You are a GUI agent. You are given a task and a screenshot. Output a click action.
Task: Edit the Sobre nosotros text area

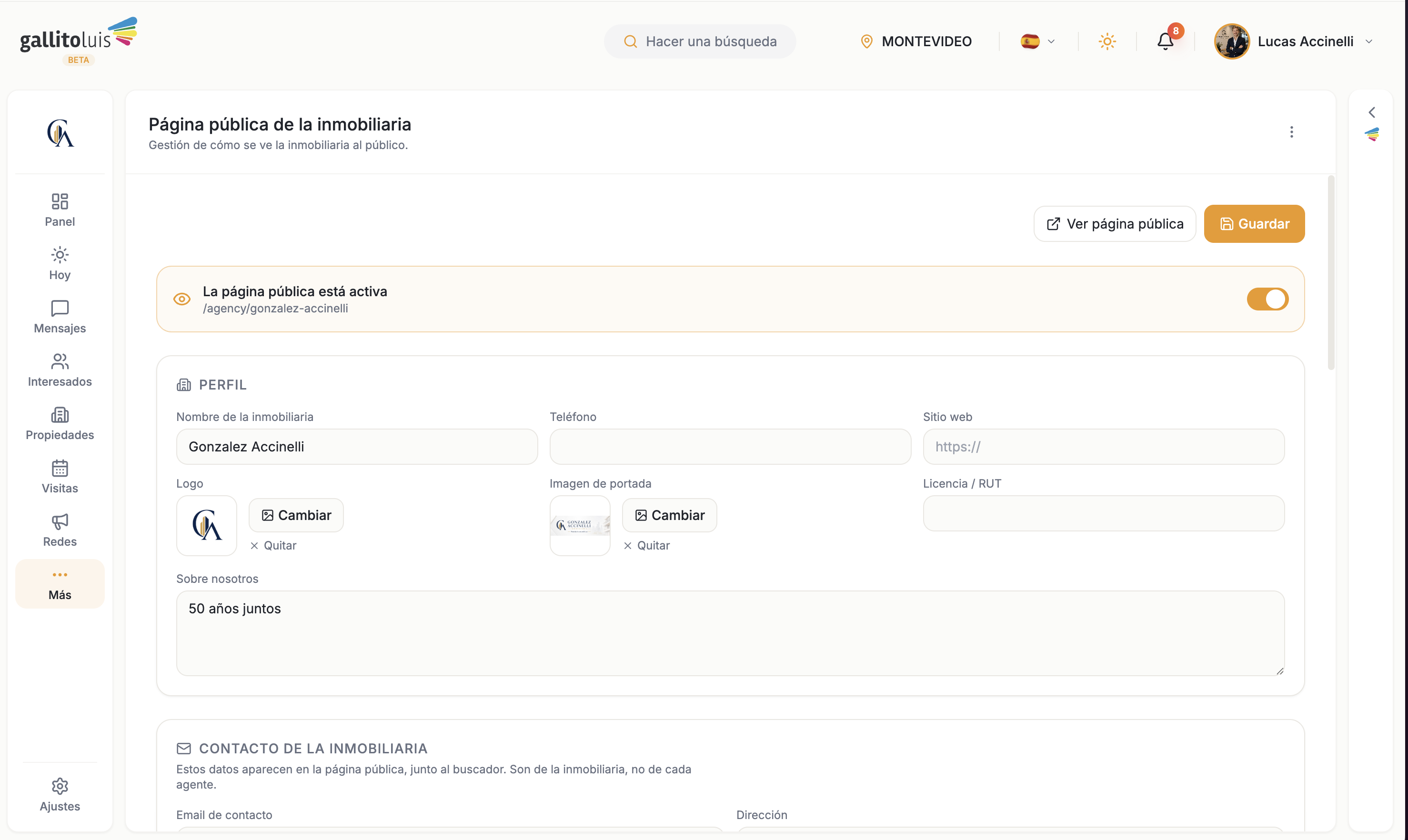tap(730, 633)
